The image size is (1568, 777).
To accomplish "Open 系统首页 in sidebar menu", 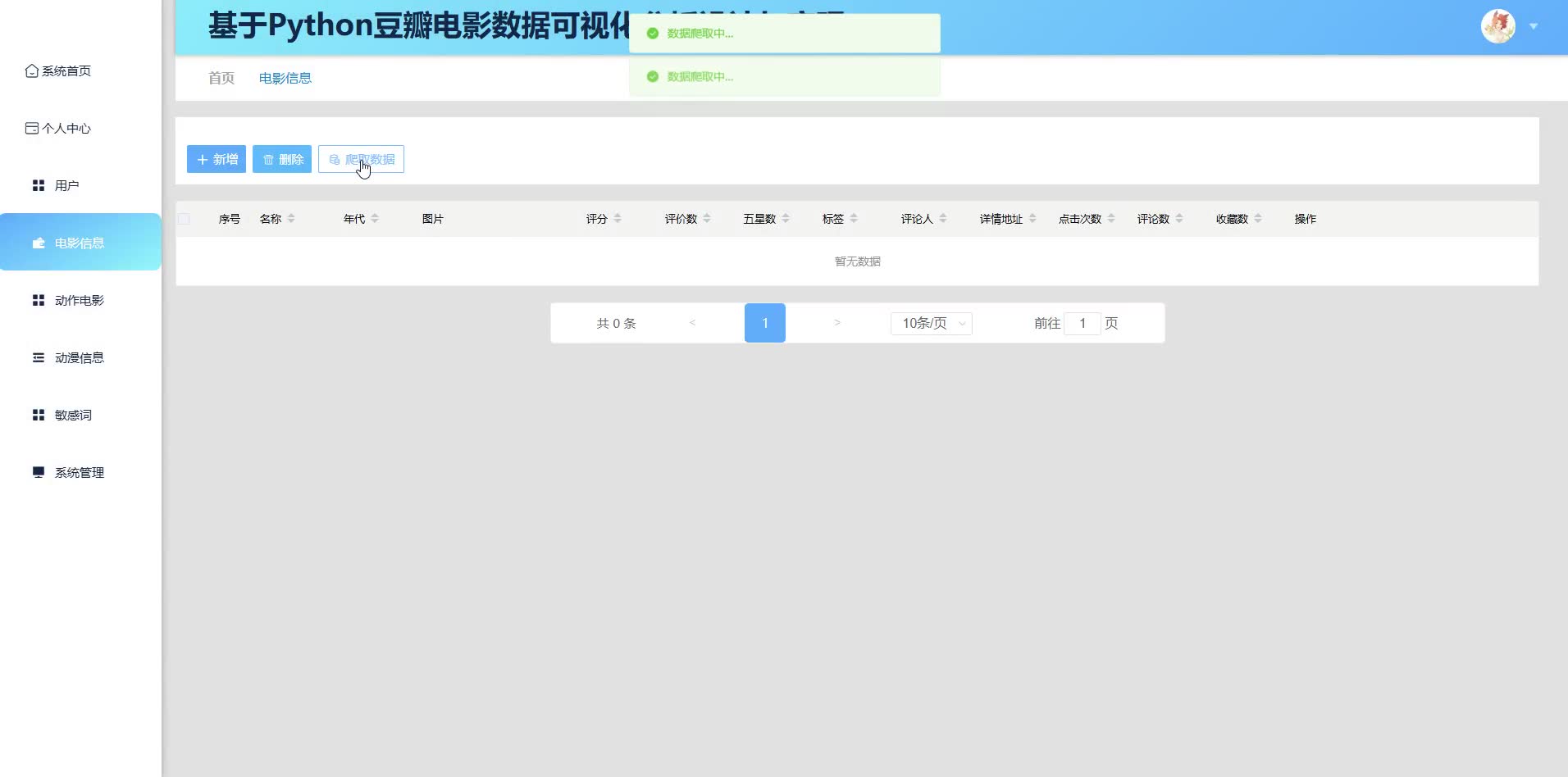I will 80,71.
